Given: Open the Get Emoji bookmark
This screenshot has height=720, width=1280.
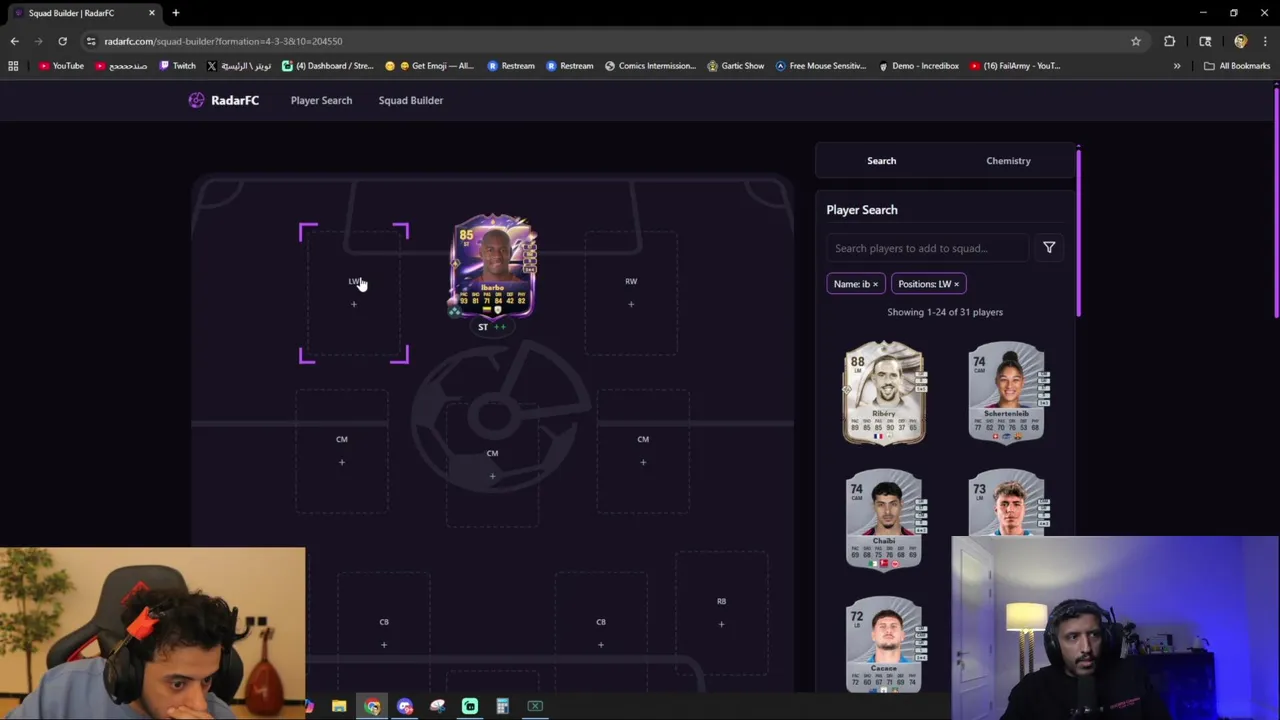Looking at the screenshot, I should (430, 66).
